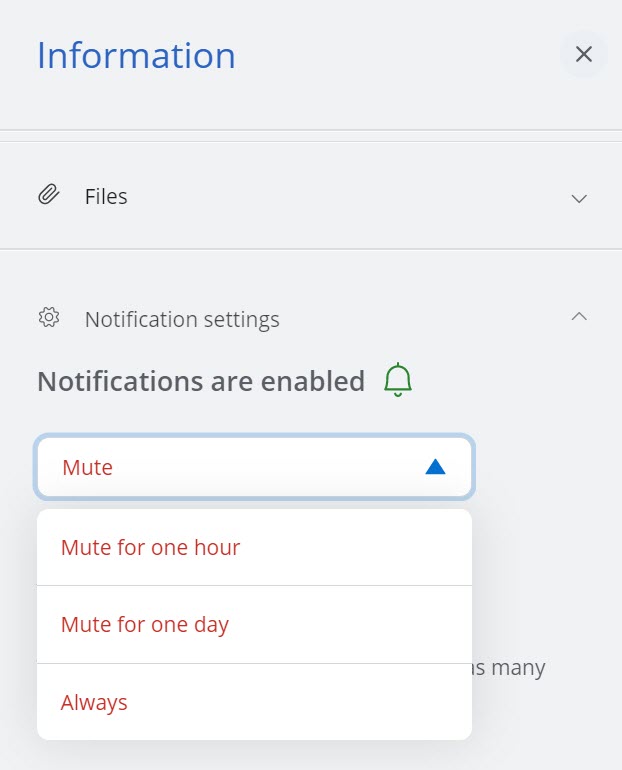Viewport: 622px width, 770px height.
Task: Click the separator between one day and Always
Action: tap(254, 663)
